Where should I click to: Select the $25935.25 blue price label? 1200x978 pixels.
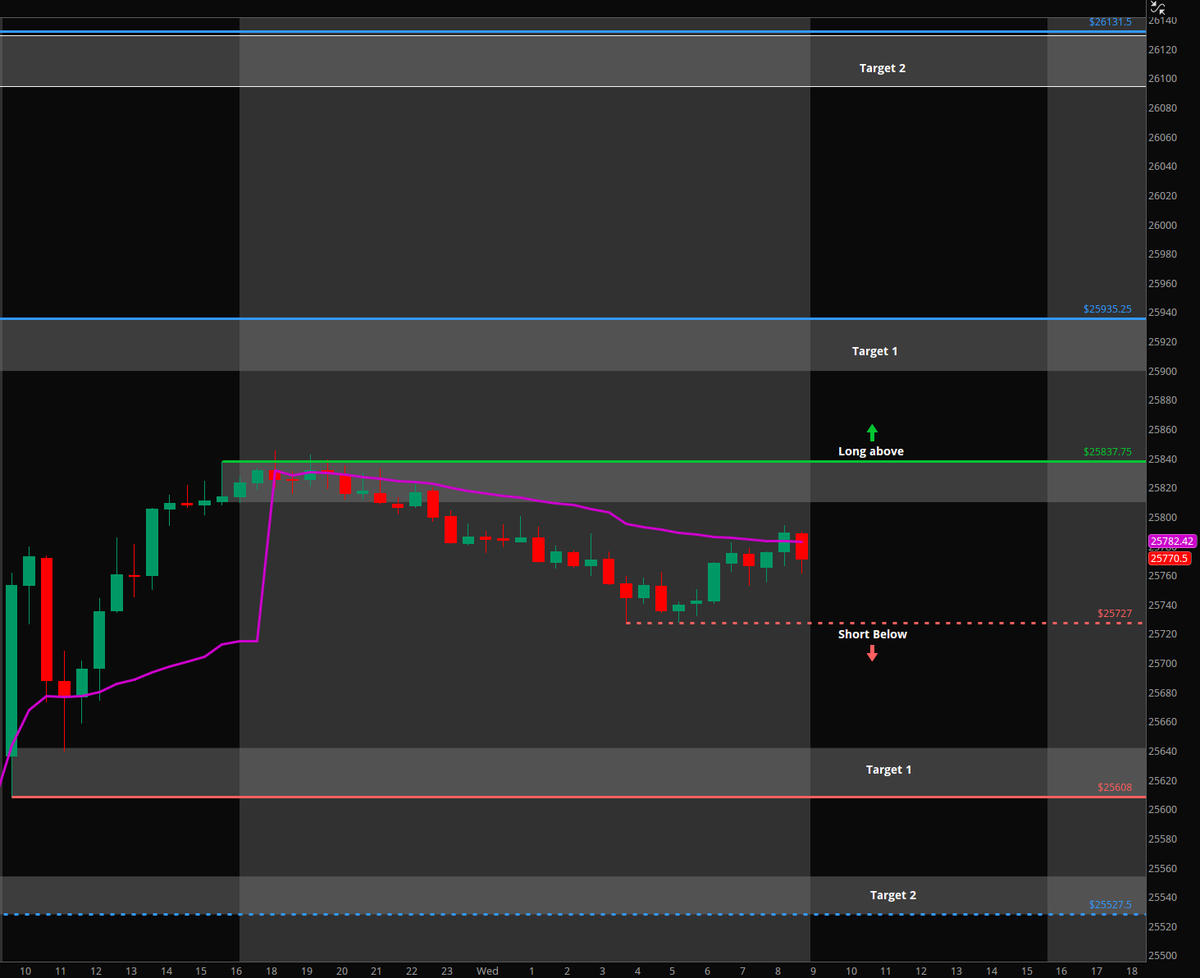click(1107, 309)
